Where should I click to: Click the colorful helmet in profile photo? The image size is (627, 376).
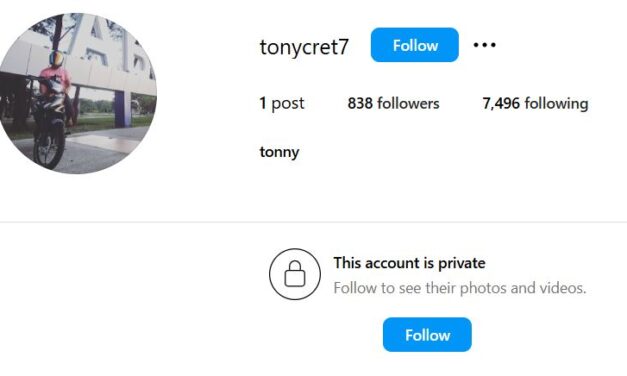[56, 59]
